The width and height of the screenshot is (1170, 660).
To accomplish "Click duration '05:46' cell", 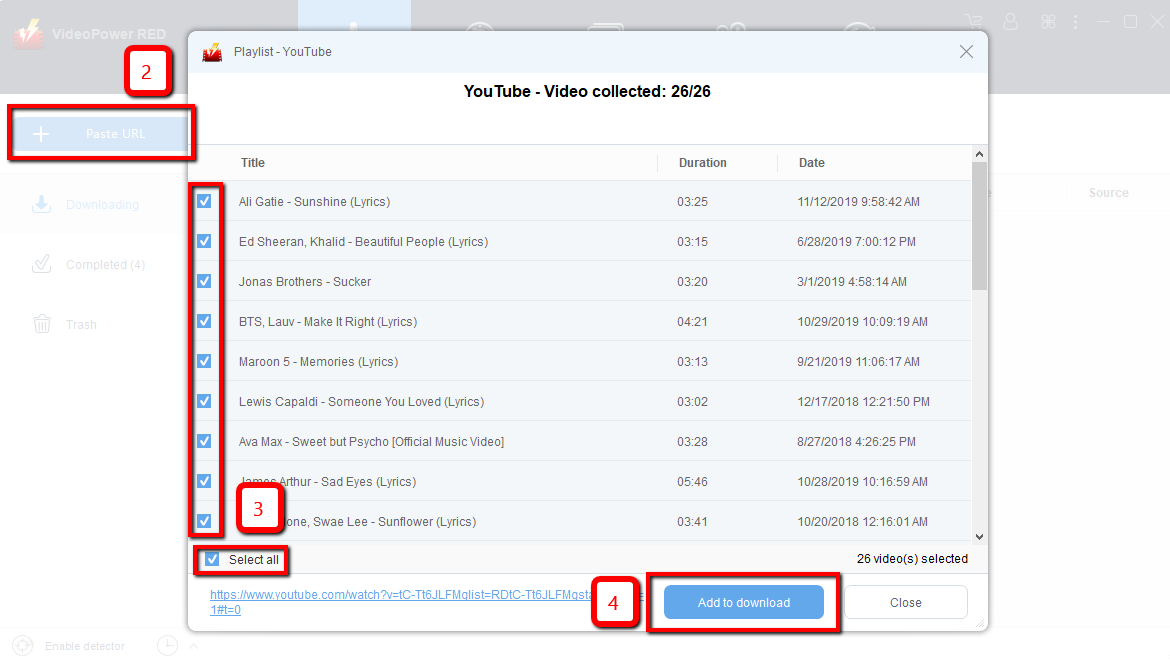I will click(692, 482).
